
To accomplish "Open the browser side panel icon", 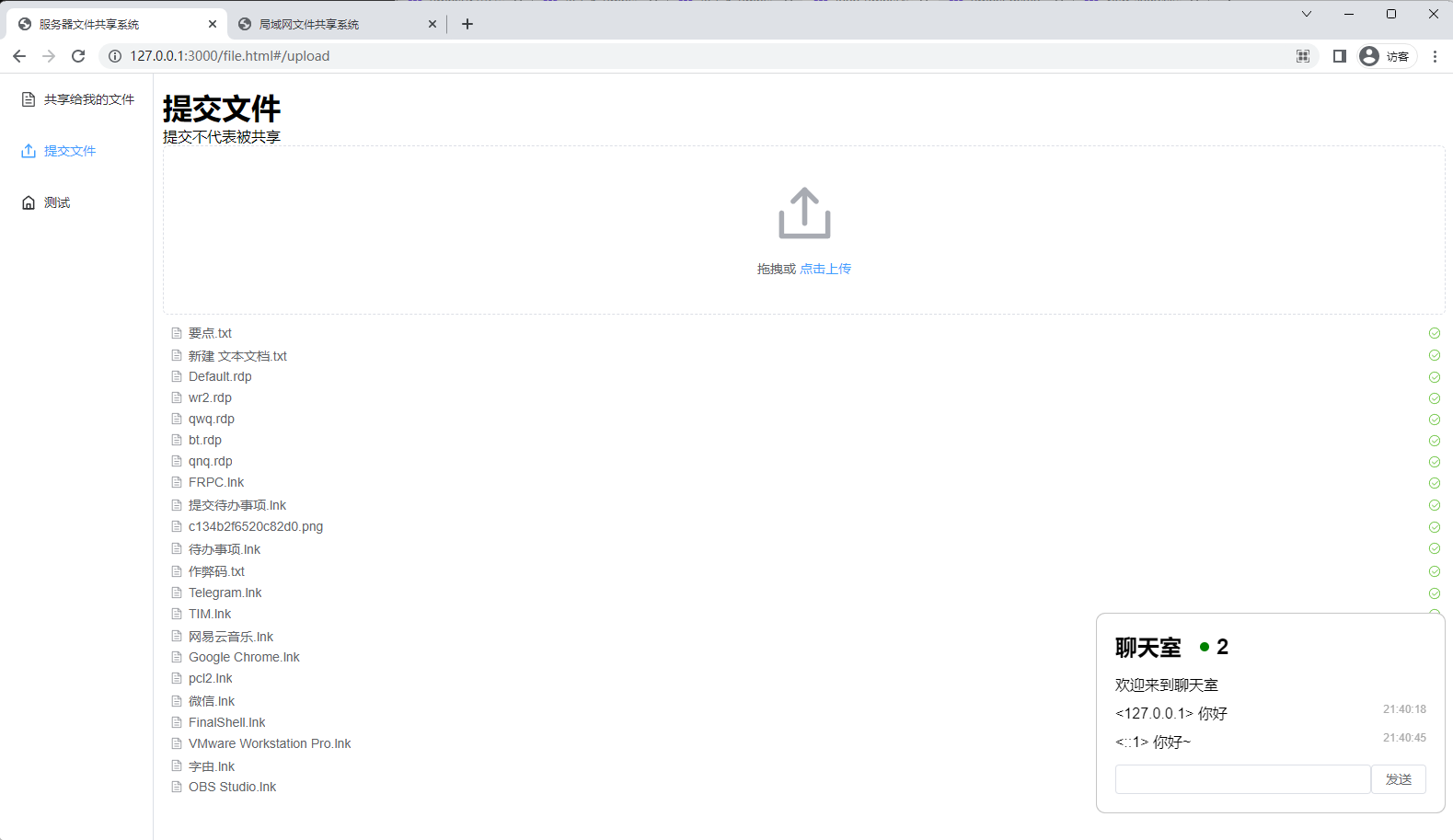I will [x=1339, y=56].
